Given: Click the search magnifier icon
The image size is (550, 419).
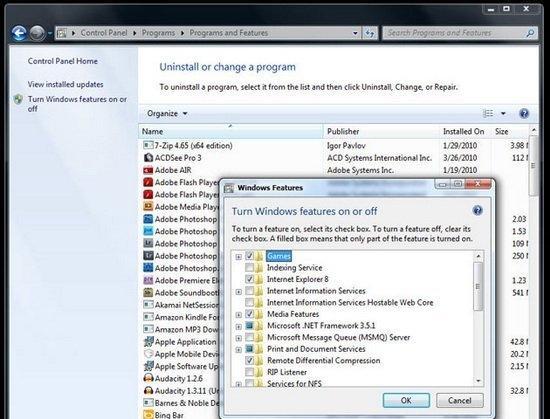Looking at the screenshot, I should point(530,33).
